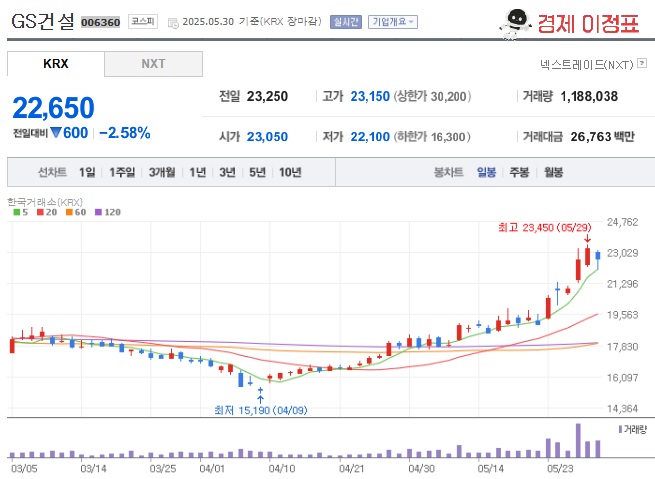
Task: Click the 하한가 16,300 text
Action: click(432, 137)
